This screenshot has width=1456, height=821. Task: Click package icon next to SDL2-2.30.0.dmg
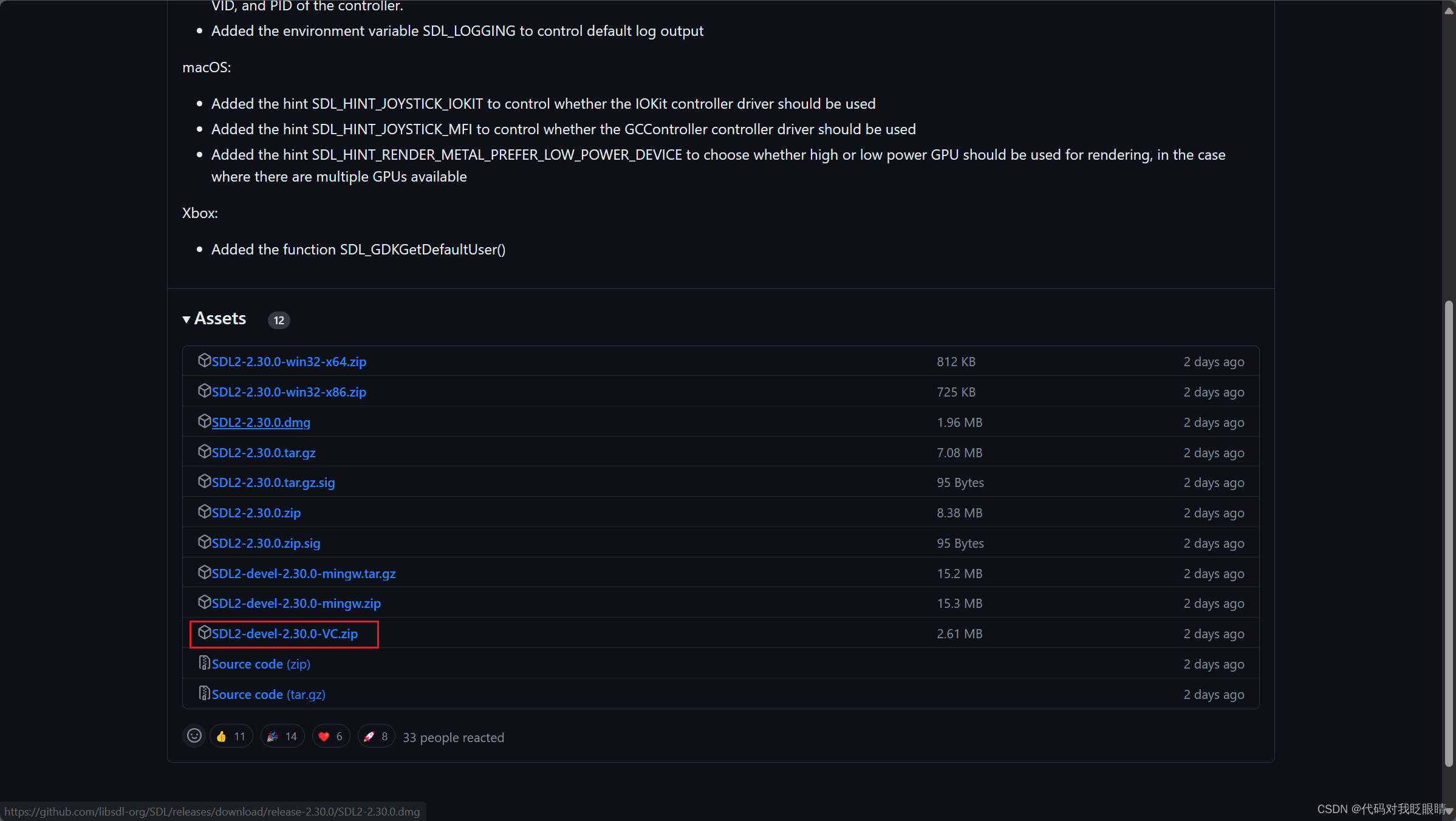pos(204,421)
